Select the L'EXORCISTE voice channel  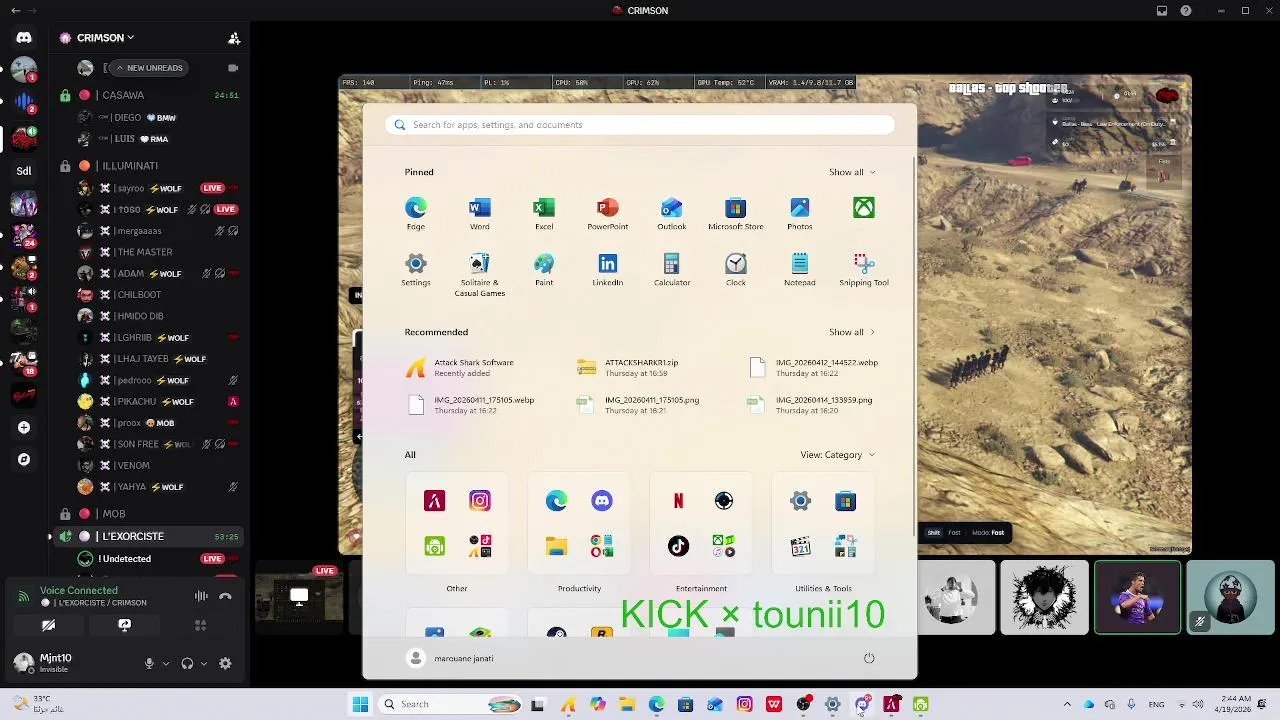click(x=150, y=537)
